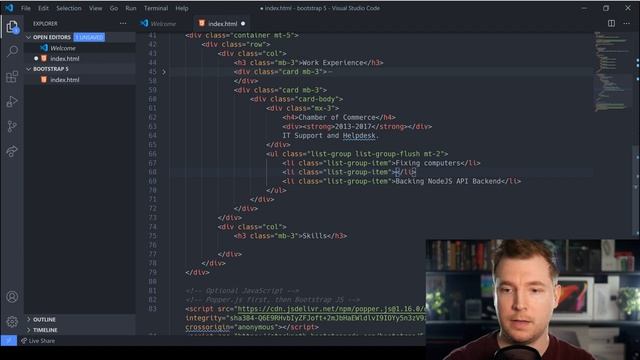Click the Live Share status bar item

point(38,340)
